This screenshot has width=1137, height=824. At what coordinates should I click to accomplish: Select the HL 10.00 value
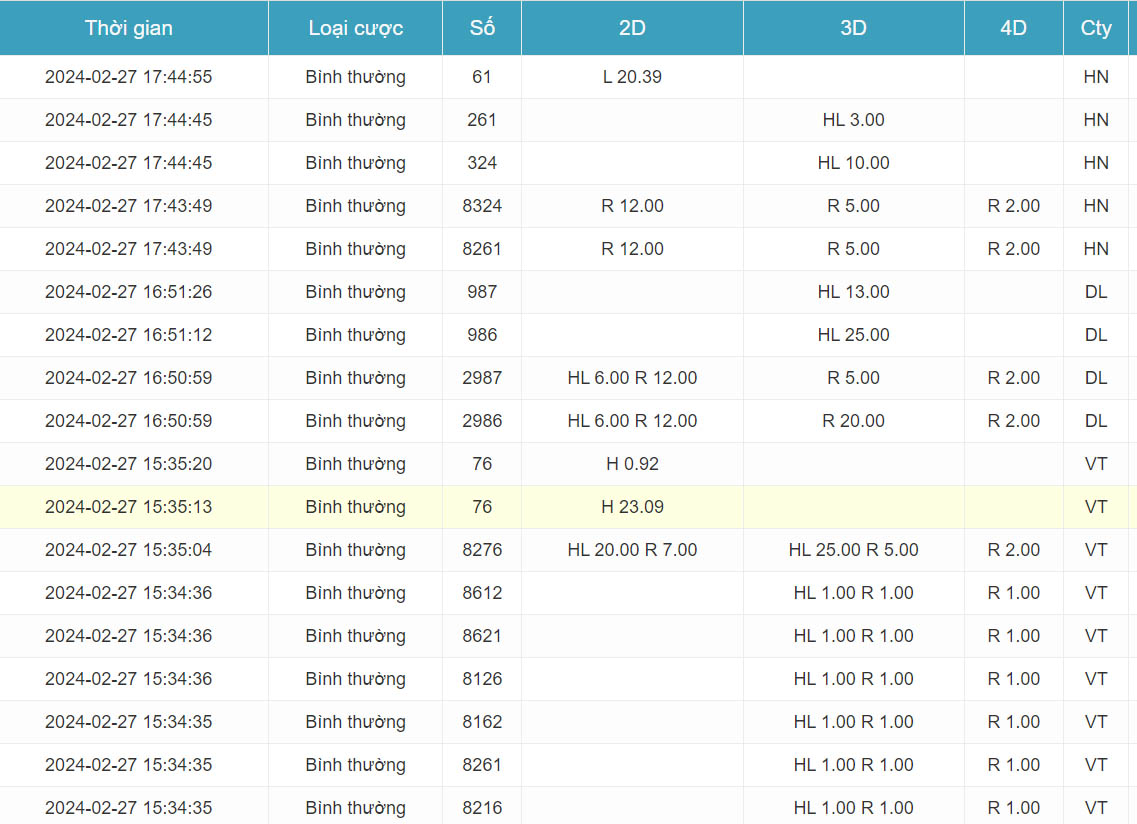pos(853,162)
